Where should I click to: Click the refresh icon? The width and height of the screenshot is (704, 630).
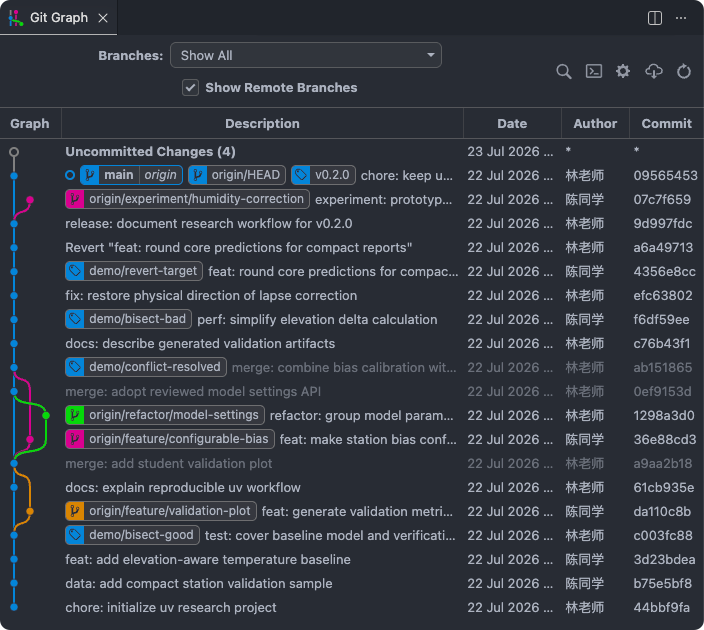click(683, 71)
